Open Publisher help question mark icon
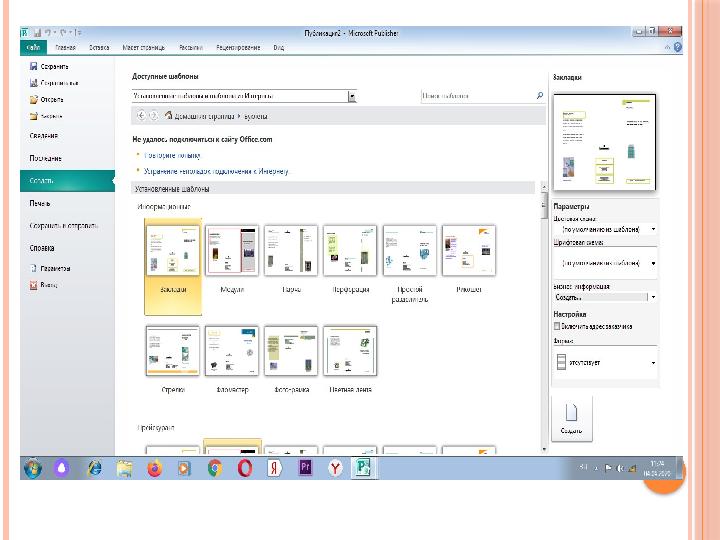720x540 pixels. tap(678, 47)
